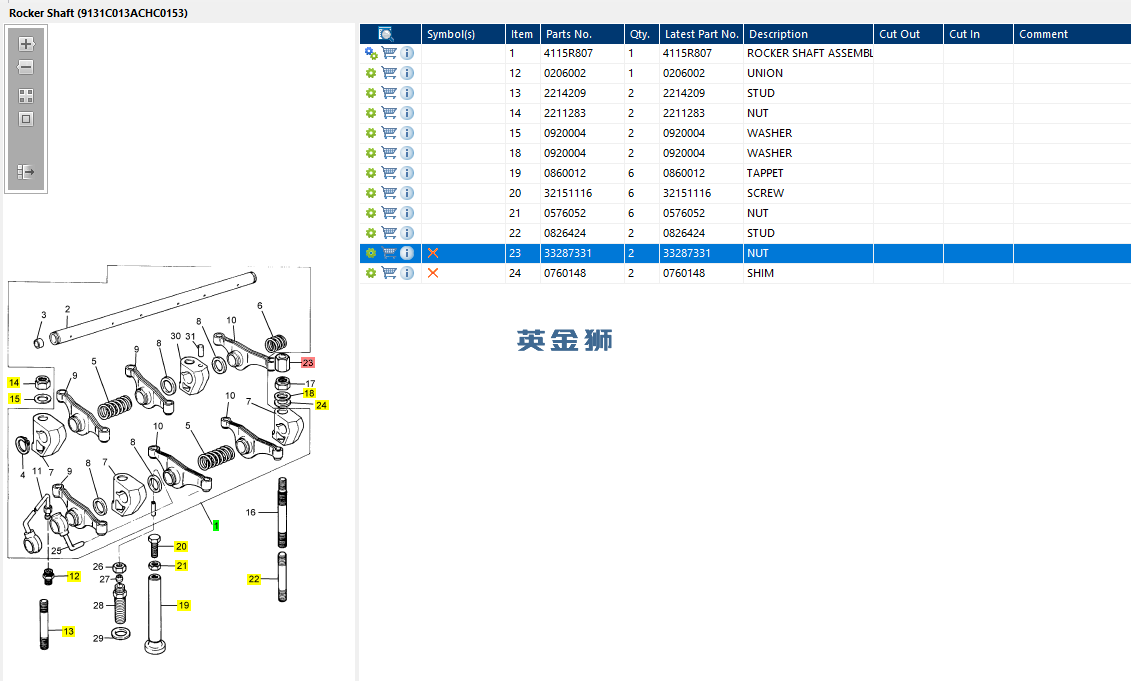Select callout 23 in the diagram
Screen dimensions: 1131x681
click(x=308, y=363)
